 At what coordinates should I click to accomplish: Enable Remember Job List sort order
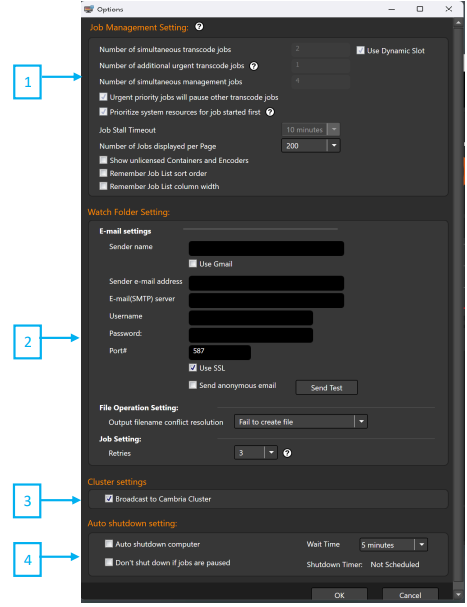[x=103, y=173]
